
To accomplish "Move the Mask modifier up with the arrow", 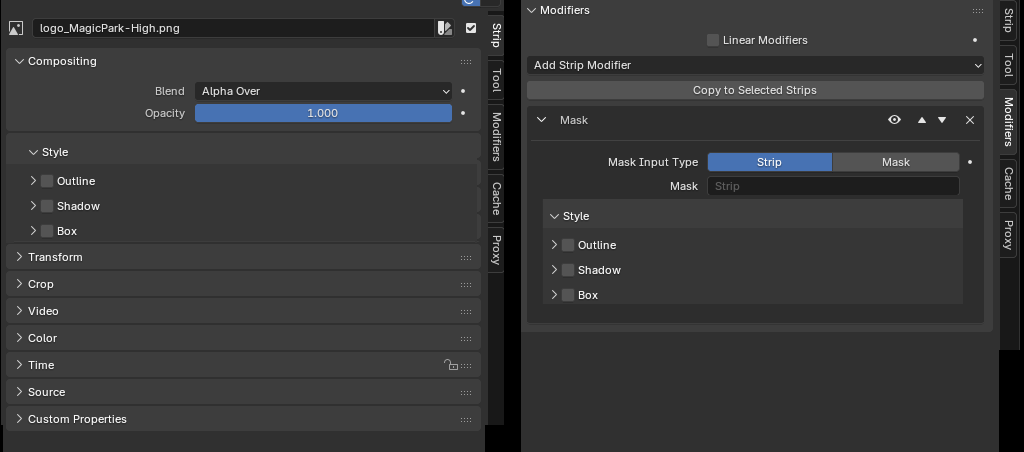I will pos(921,120).
